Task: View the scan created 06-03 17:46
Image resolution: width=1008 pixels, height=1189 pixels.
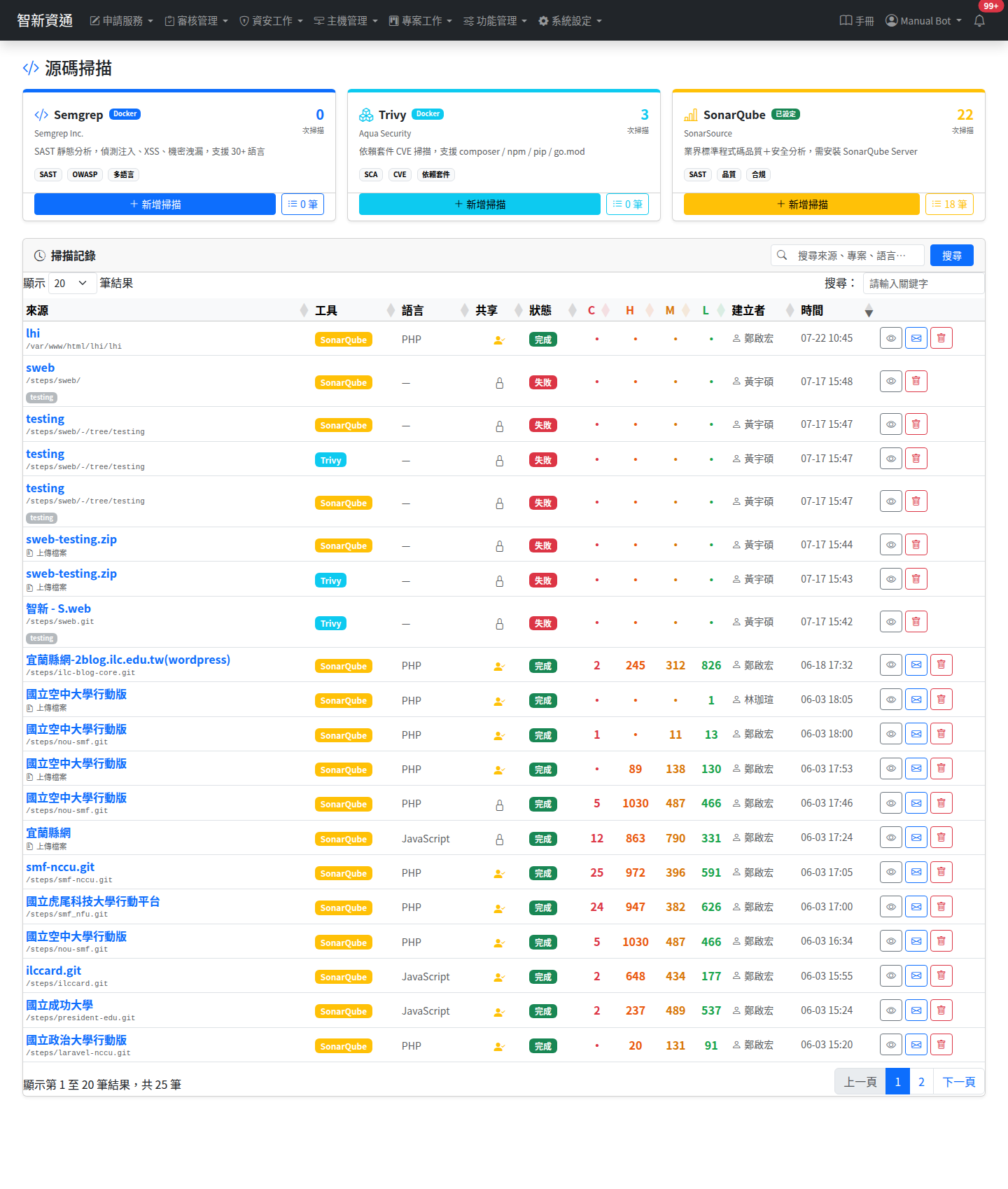Action: [x=891, y=803]
